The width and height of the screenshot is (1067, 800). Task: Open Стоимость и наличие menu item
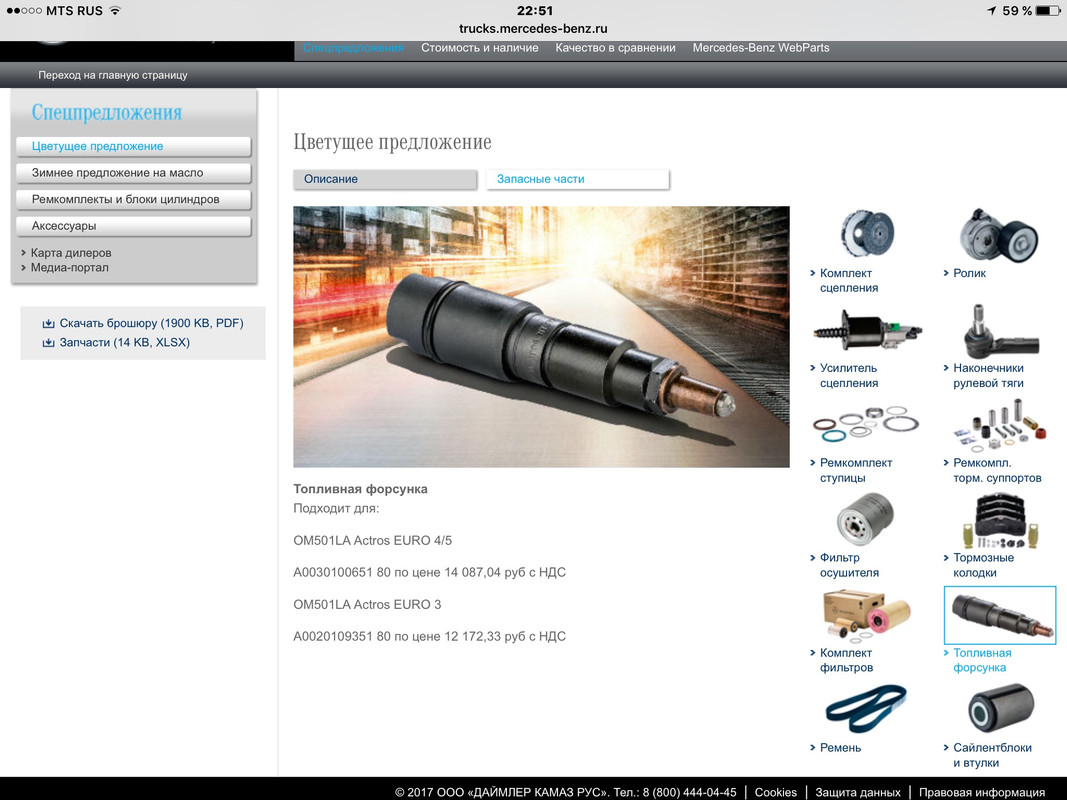coord(480,48)
